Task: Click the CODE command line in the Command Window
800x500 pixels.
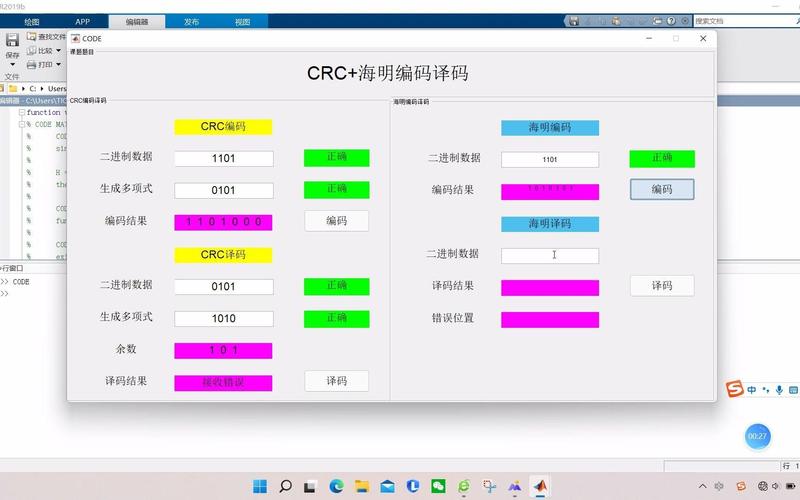Action: tap(21, 282)
